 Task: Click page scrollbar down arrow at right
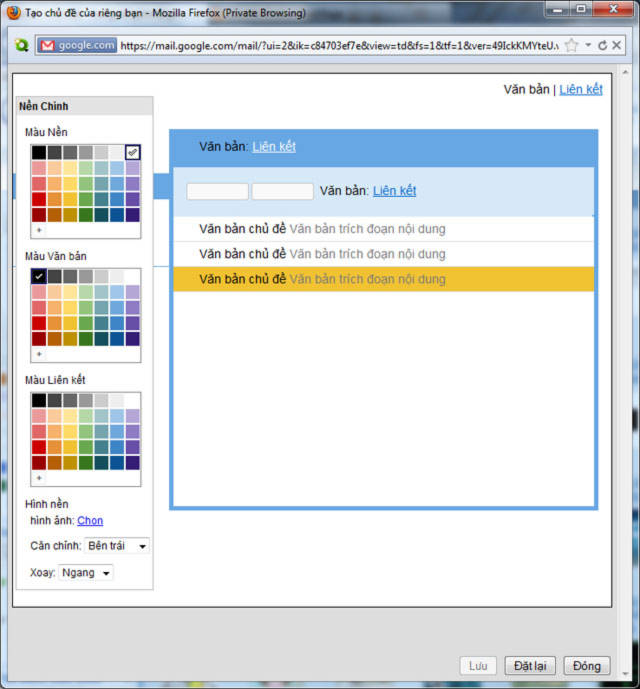click(625, 674)
